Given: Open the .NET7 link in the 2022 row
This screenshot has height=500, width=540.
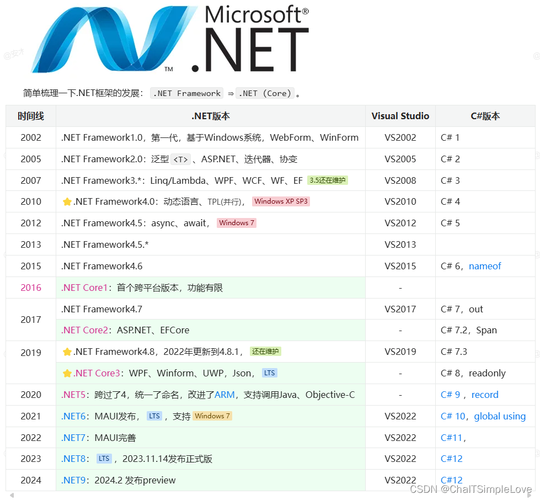Looking at the screenshot, I should click(x=73, y=438).
